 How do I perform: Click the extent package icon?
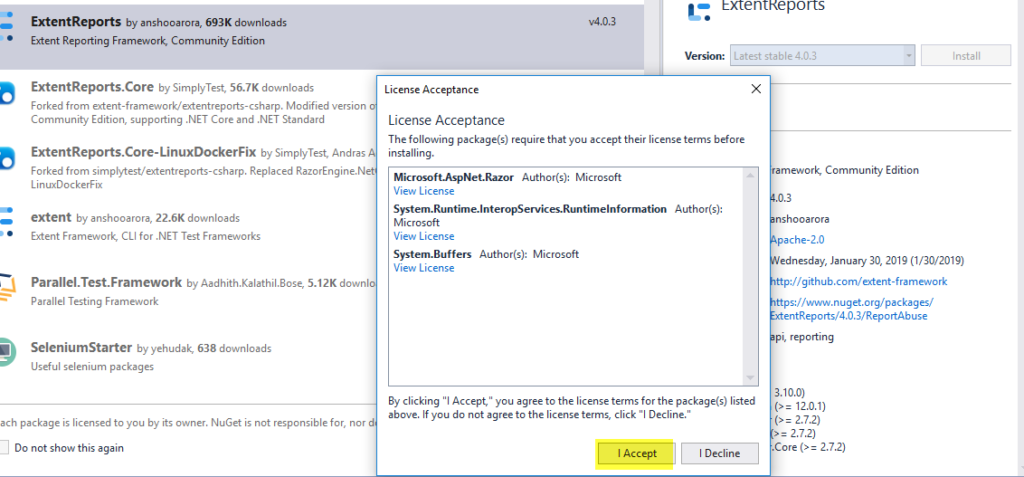tap(7, 222)
